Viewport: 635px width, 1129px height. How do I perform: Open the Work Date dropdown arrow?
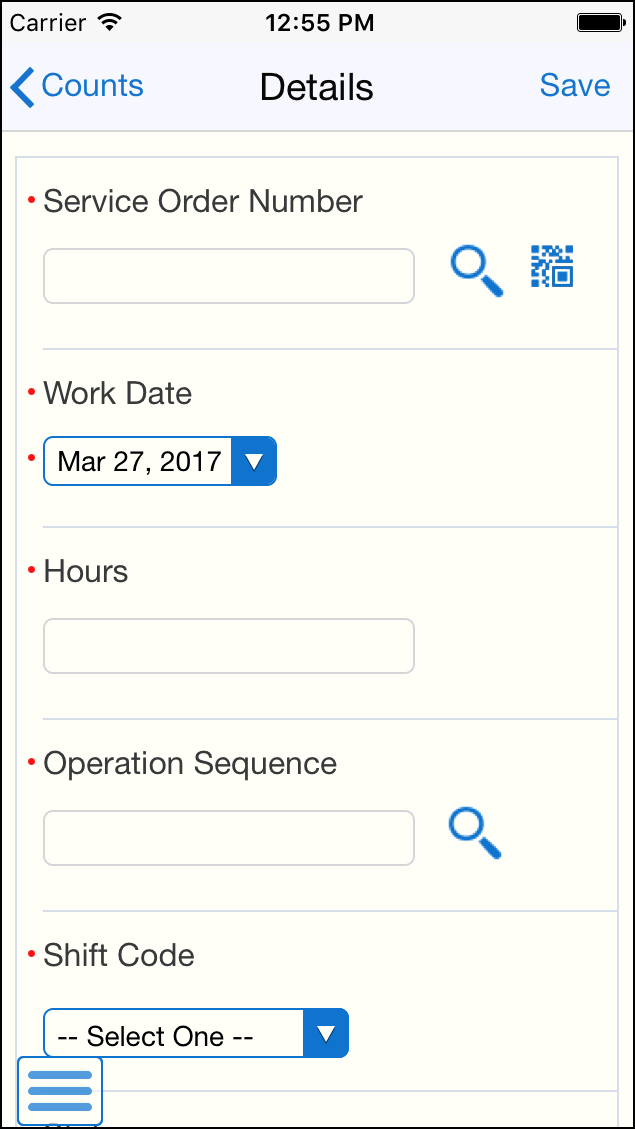coord(254,461)
